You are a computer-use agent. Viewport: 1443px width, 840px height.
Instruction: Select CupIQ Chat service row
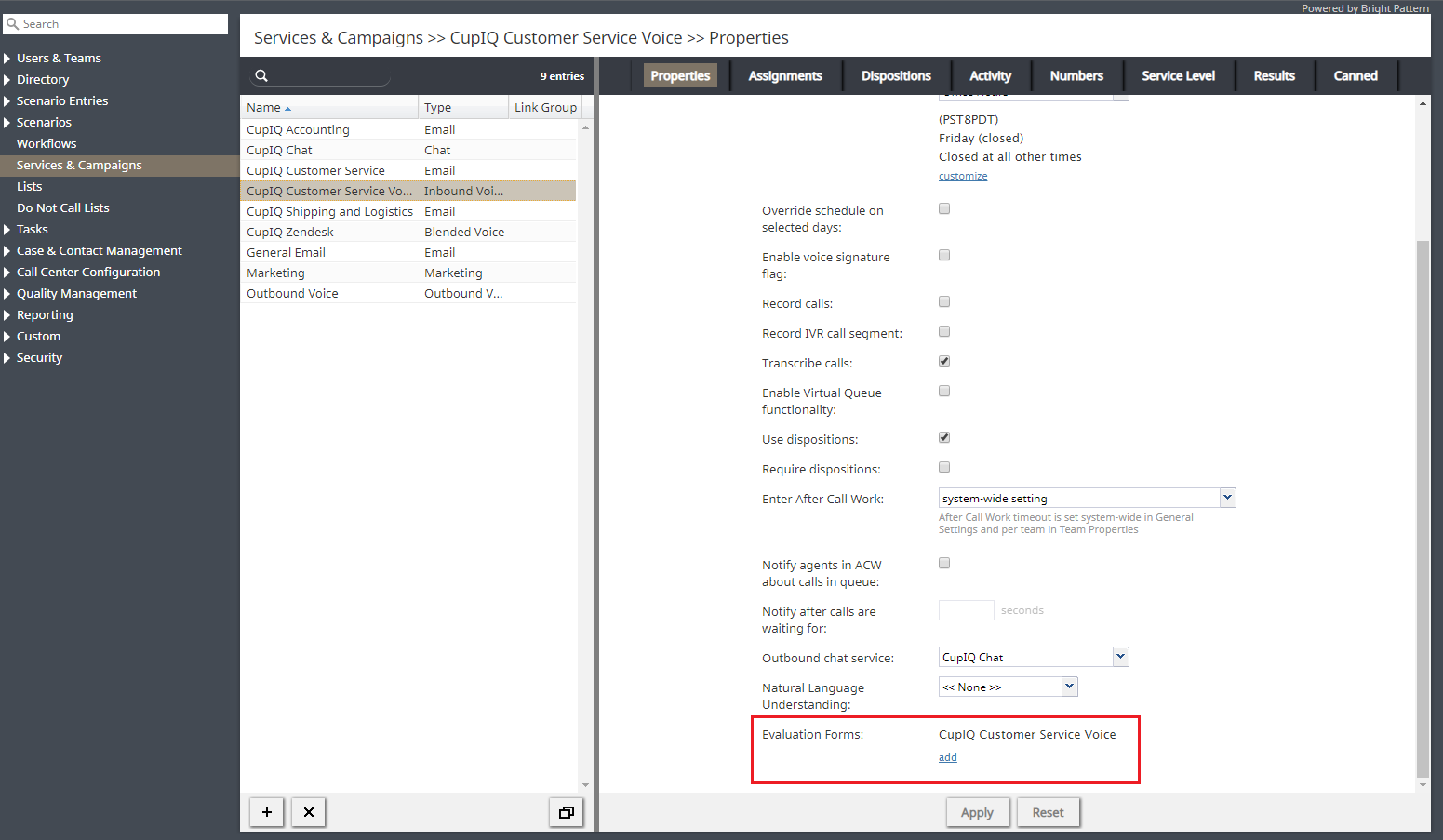(408, 150)
